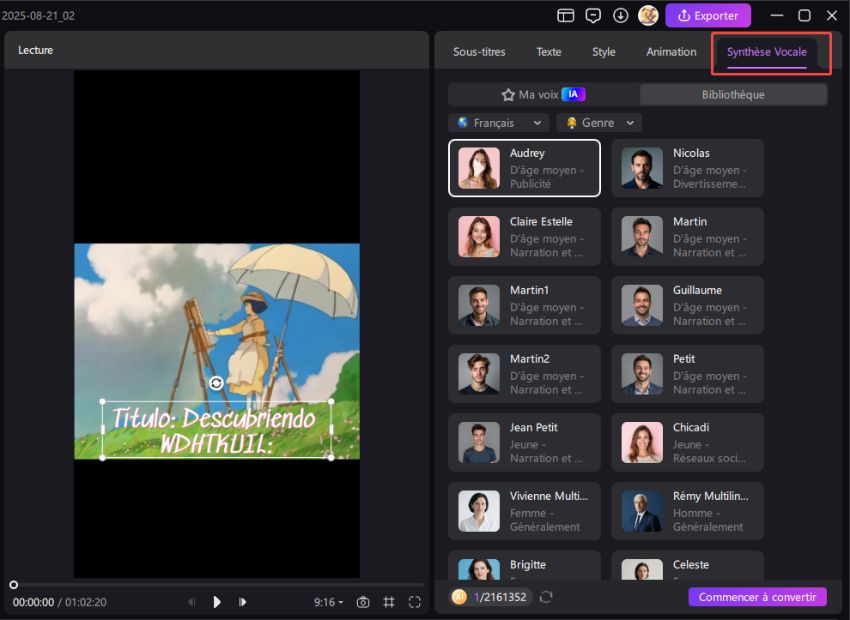Click the Exporter button

coord(707,16)
